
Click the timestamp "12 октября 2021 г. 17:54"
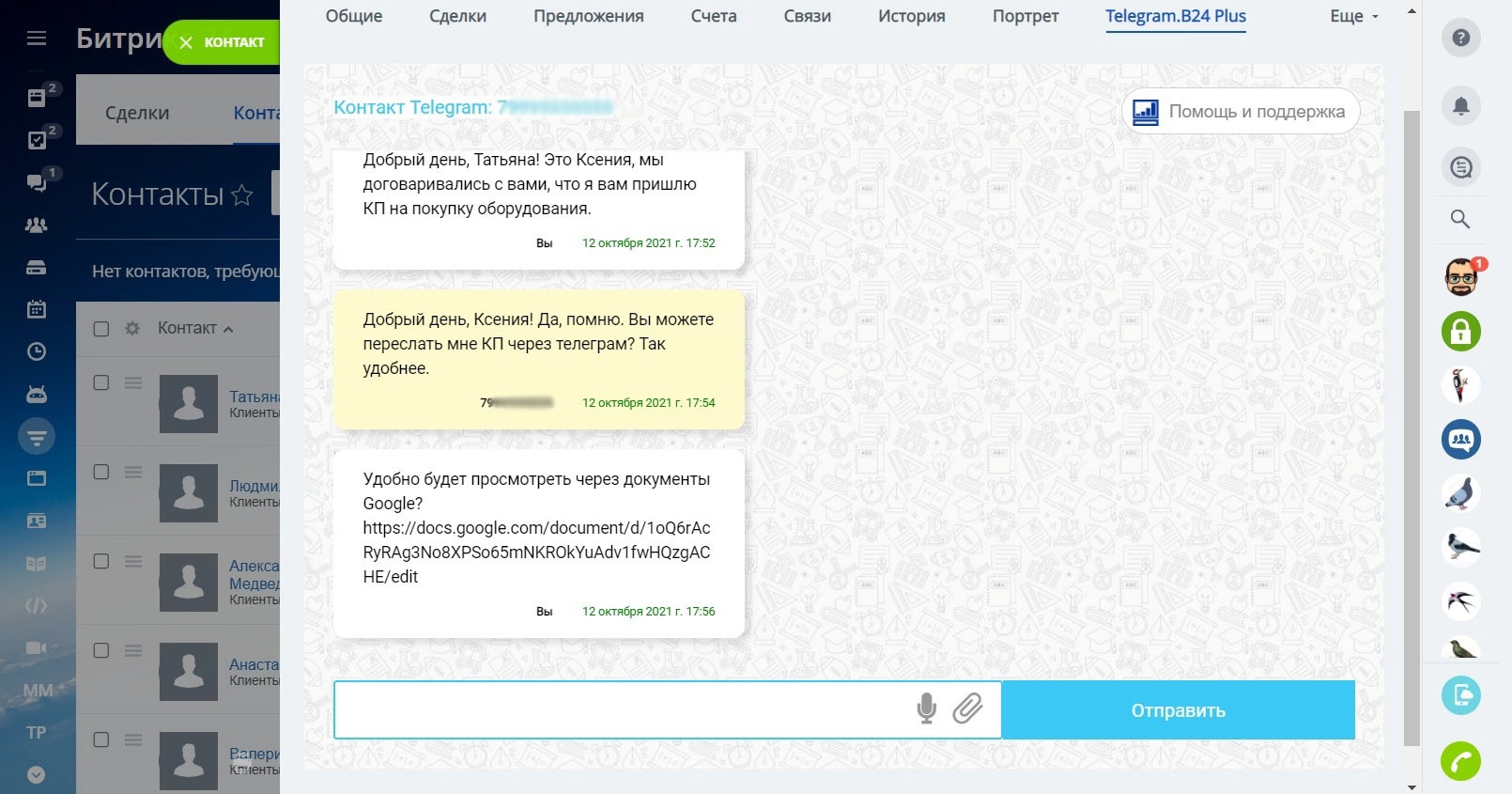click(x=649, y=403)
